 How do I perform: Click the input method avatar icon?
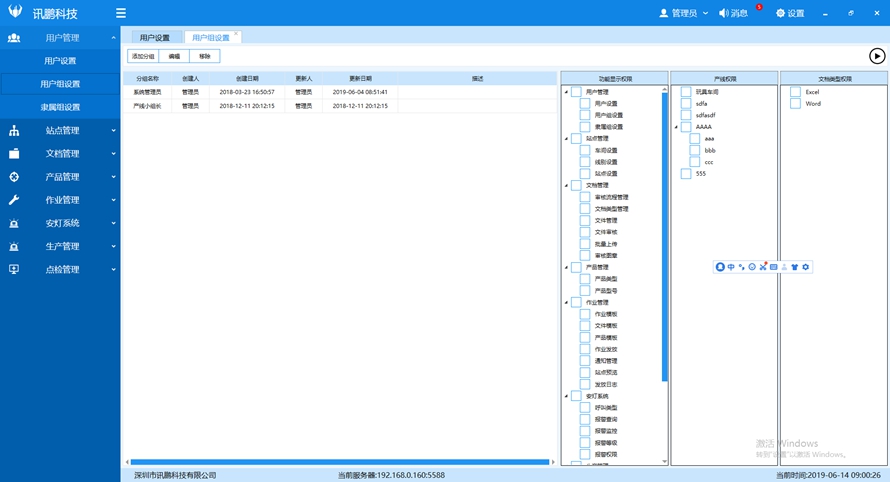click(720, 267)
